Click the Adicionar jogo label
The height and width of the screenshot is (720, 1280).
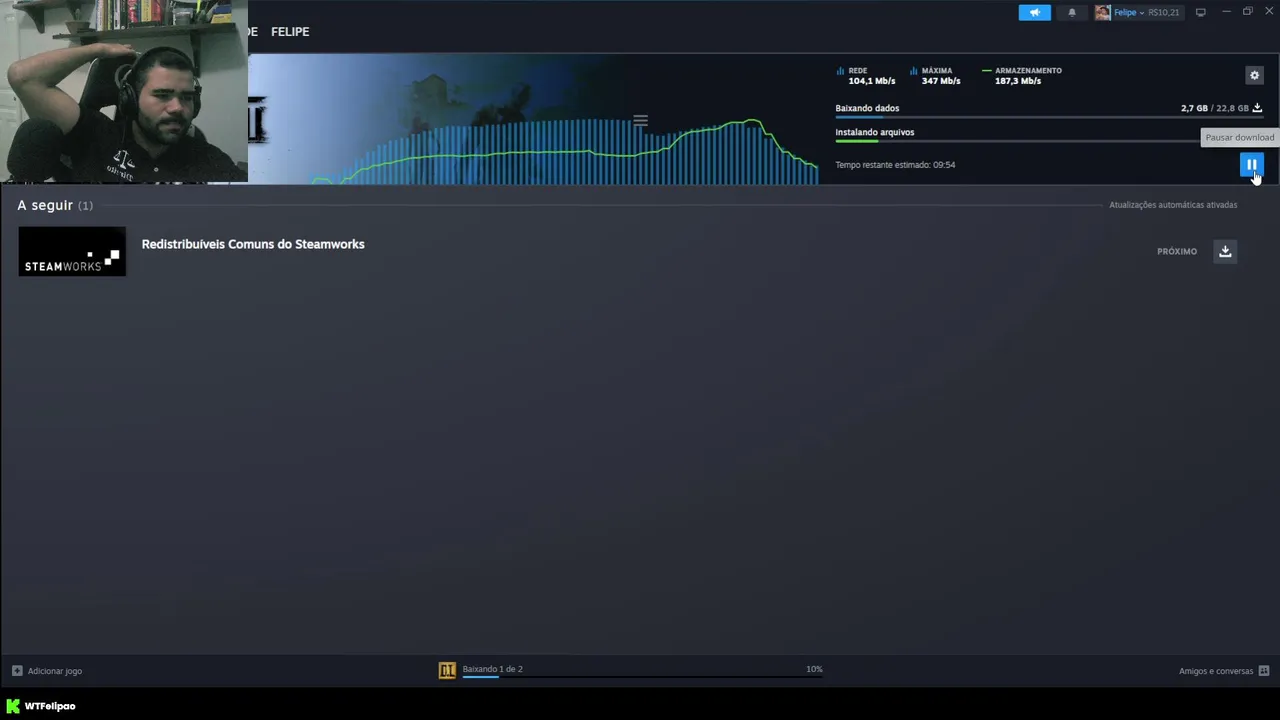pyautogui.click(x=55, y=671)
